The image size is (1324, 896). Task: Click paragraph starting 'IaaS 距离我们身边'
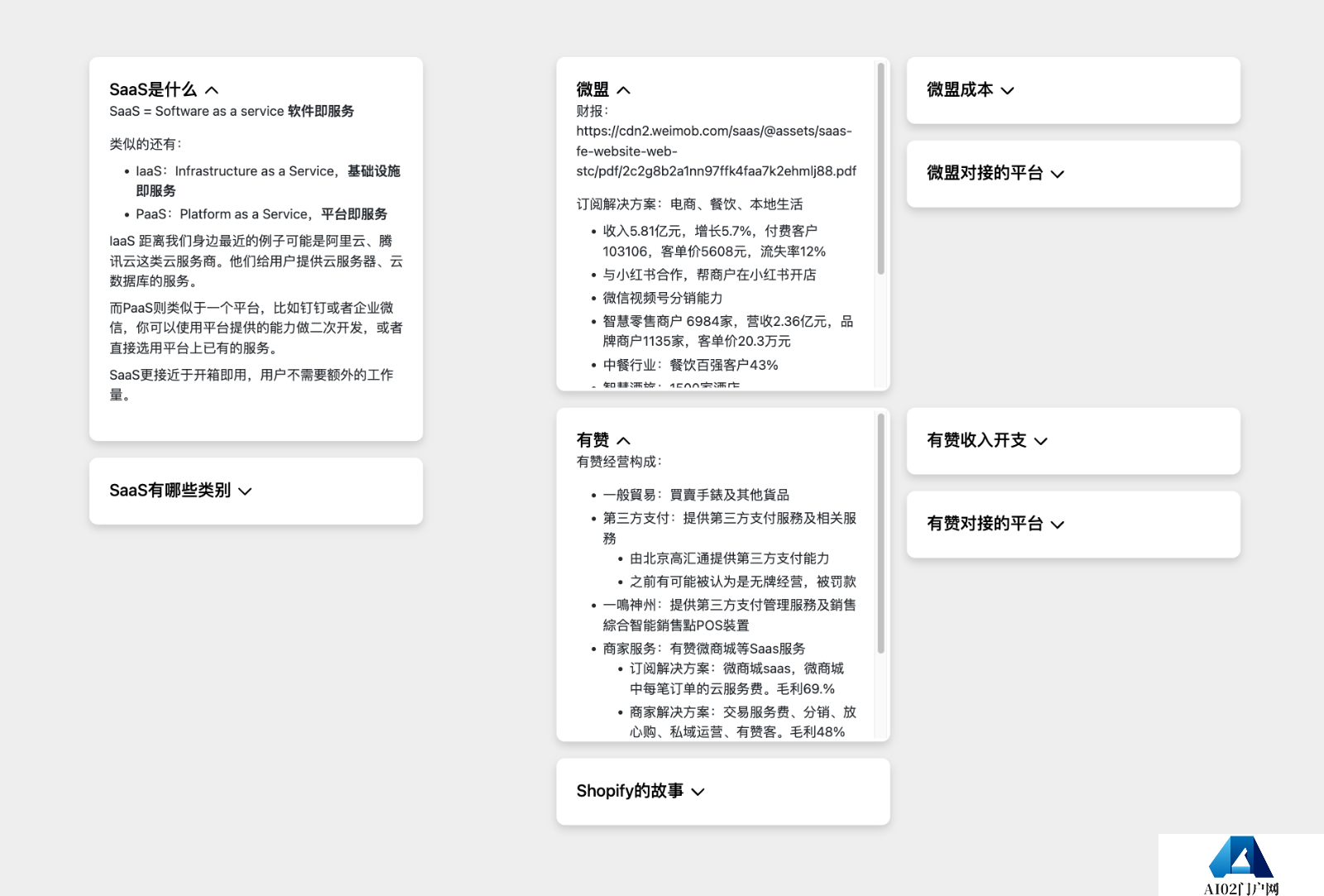pyautogui.click(x=257, y=261)
